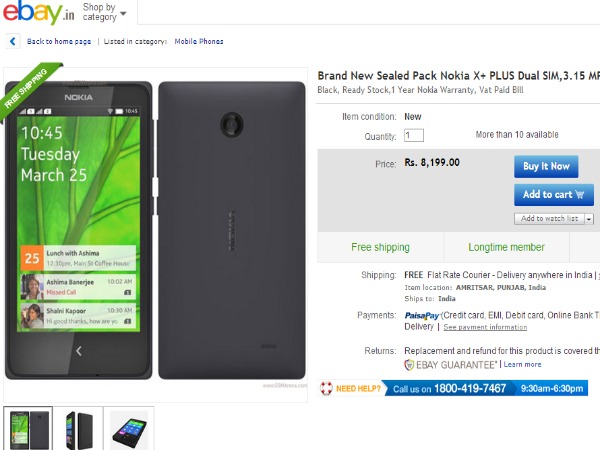This screenshot has height=450, width=600.
Task: Click the eBay Guarantee shield icon
Action: pyautogui.click(x=409, y=365)
